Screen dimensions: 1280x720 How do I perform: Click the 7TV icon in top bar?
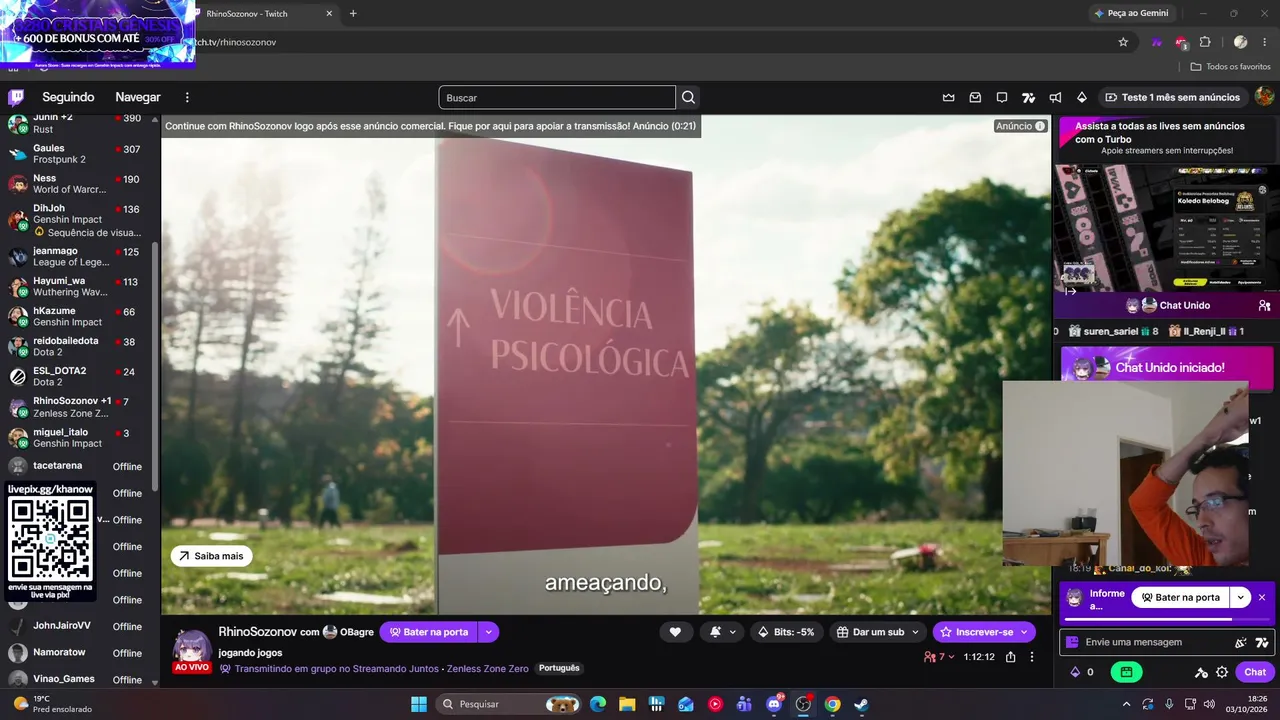coord(1028,97)
